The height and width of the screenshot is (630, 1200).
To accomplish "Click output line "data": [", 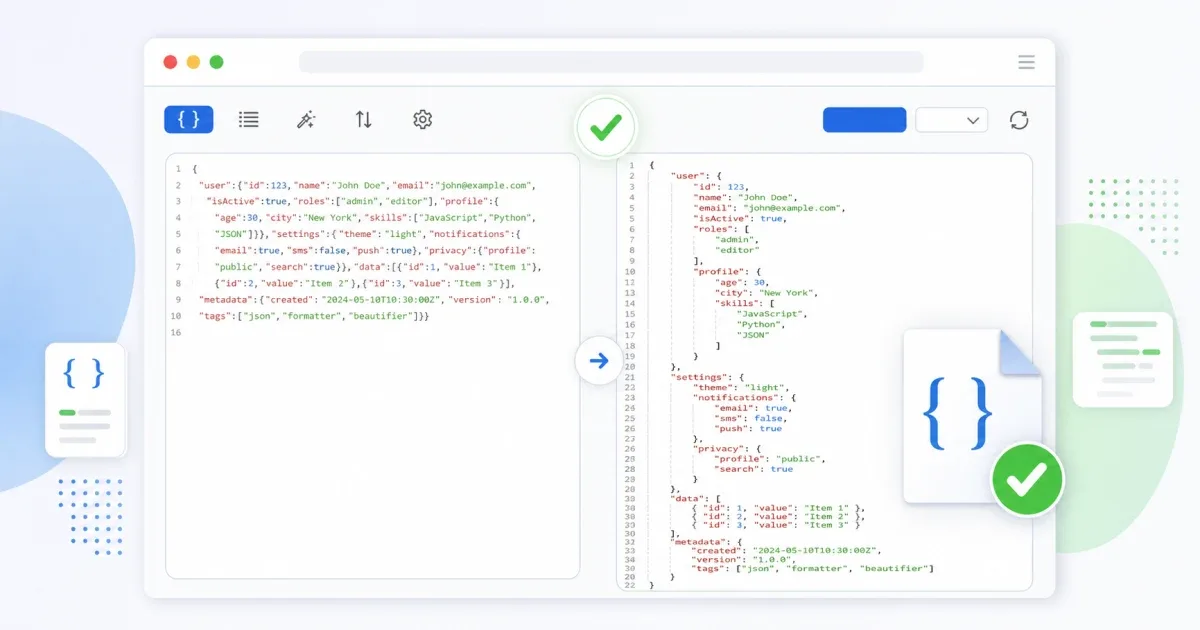I will 696,498.
